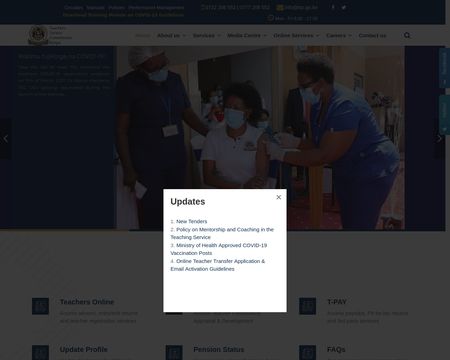Open Policy on Mentorship and Coaching link
This screenshot has height=360, width=450.
click(x=222, y=233)
